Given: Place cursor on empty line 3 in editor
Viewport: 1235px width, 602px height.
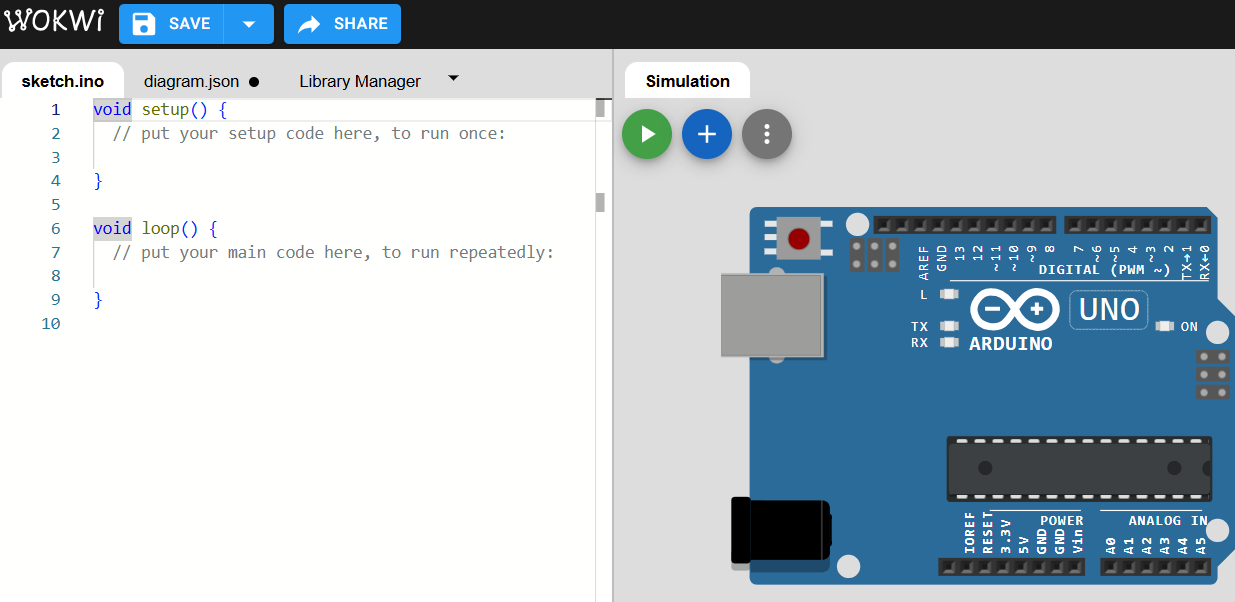Looking at the screenshot, I should coord(300,157).
